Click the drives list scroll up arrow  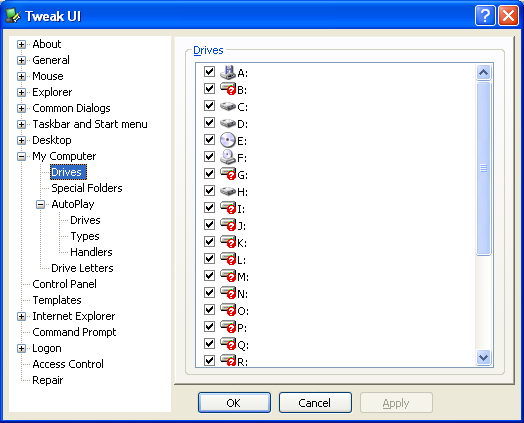point(484,73)
